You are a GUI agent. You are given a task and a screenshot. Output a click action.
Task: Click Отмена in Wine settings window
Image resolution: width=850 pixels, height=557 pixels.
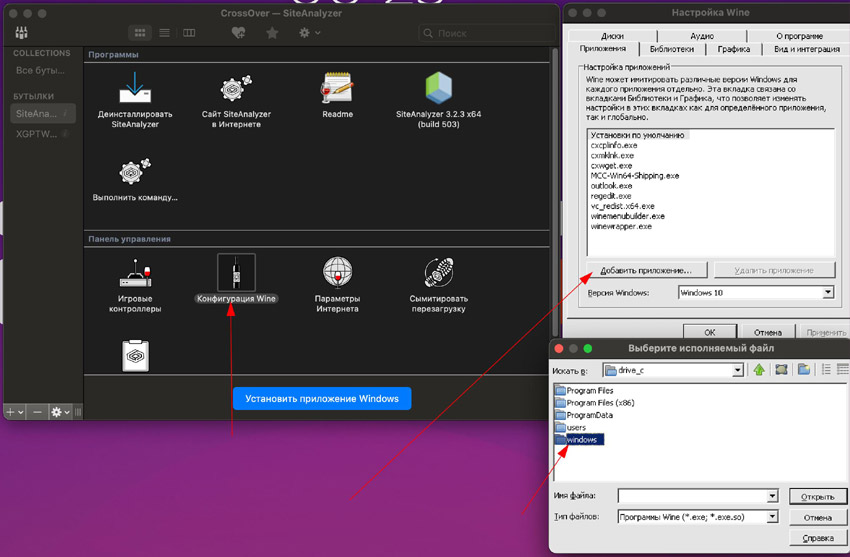(x=767, y=332)
